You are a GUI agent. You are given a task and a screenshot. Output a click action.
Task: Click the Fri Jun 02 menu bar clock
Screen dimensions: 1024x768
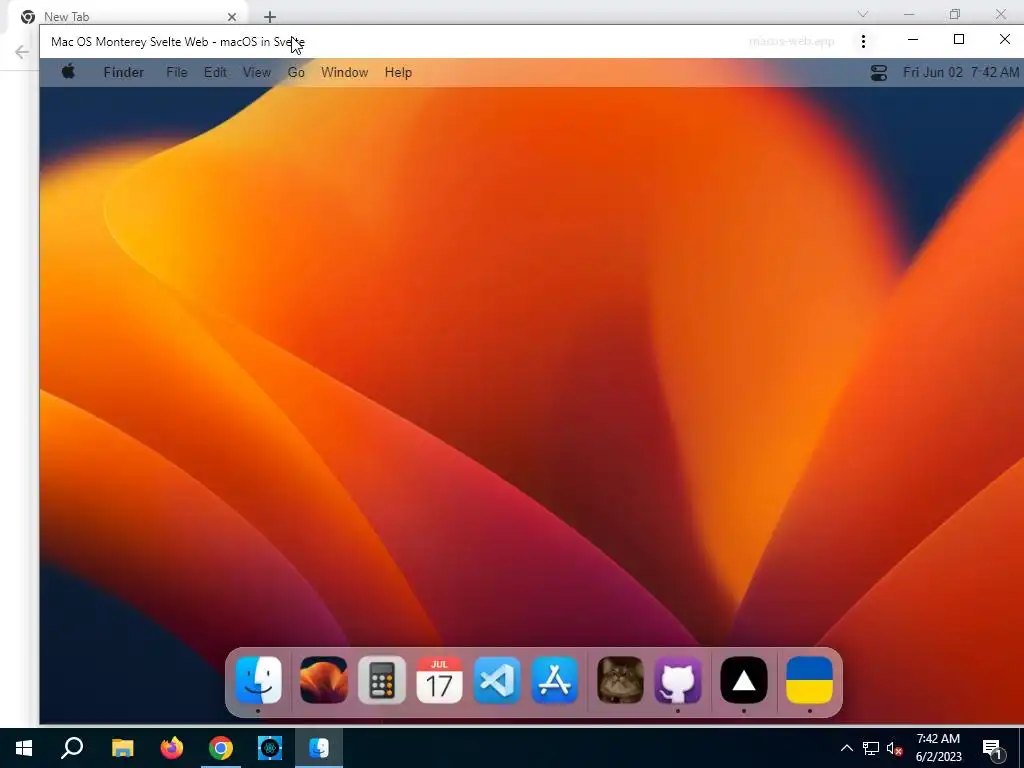[x=961, y=72]
